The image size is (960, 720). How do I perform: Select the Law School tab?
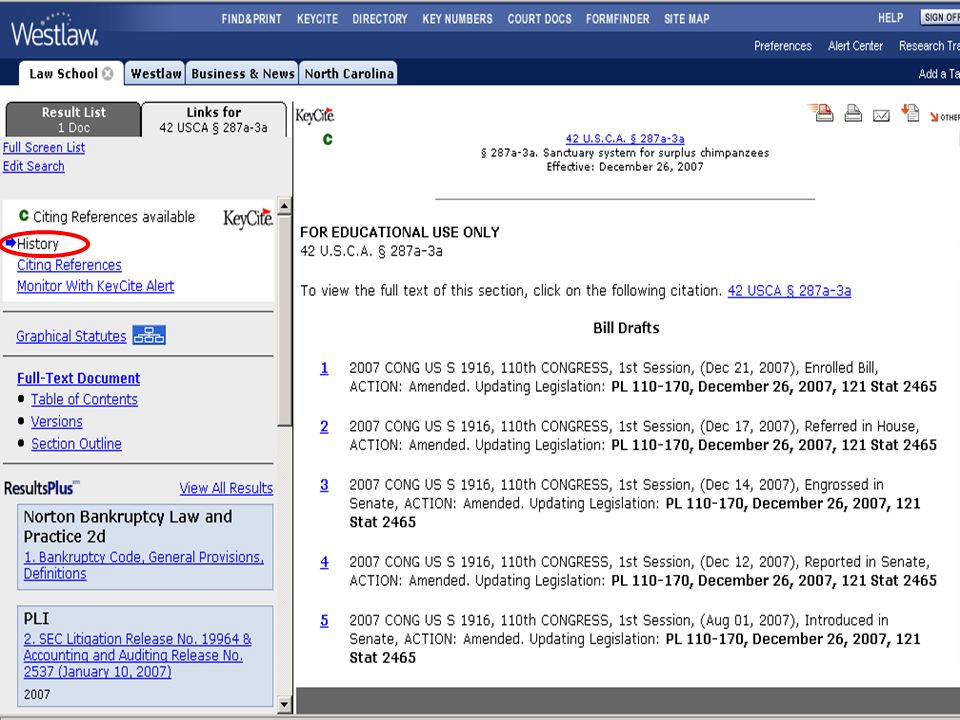pyautogui.click(x=63, y=73)
